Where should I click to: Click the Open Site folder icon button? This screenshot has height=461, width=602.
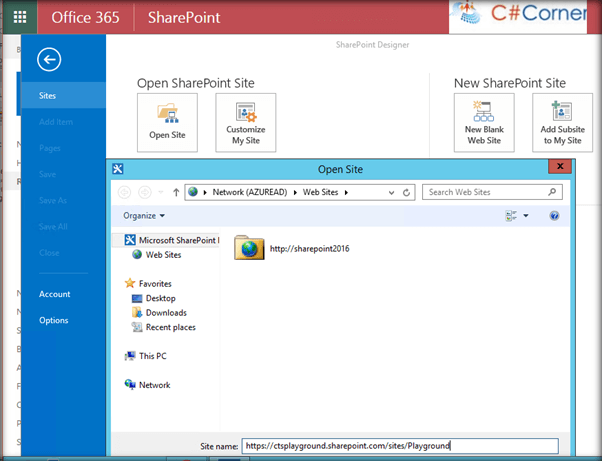point(167,122)
